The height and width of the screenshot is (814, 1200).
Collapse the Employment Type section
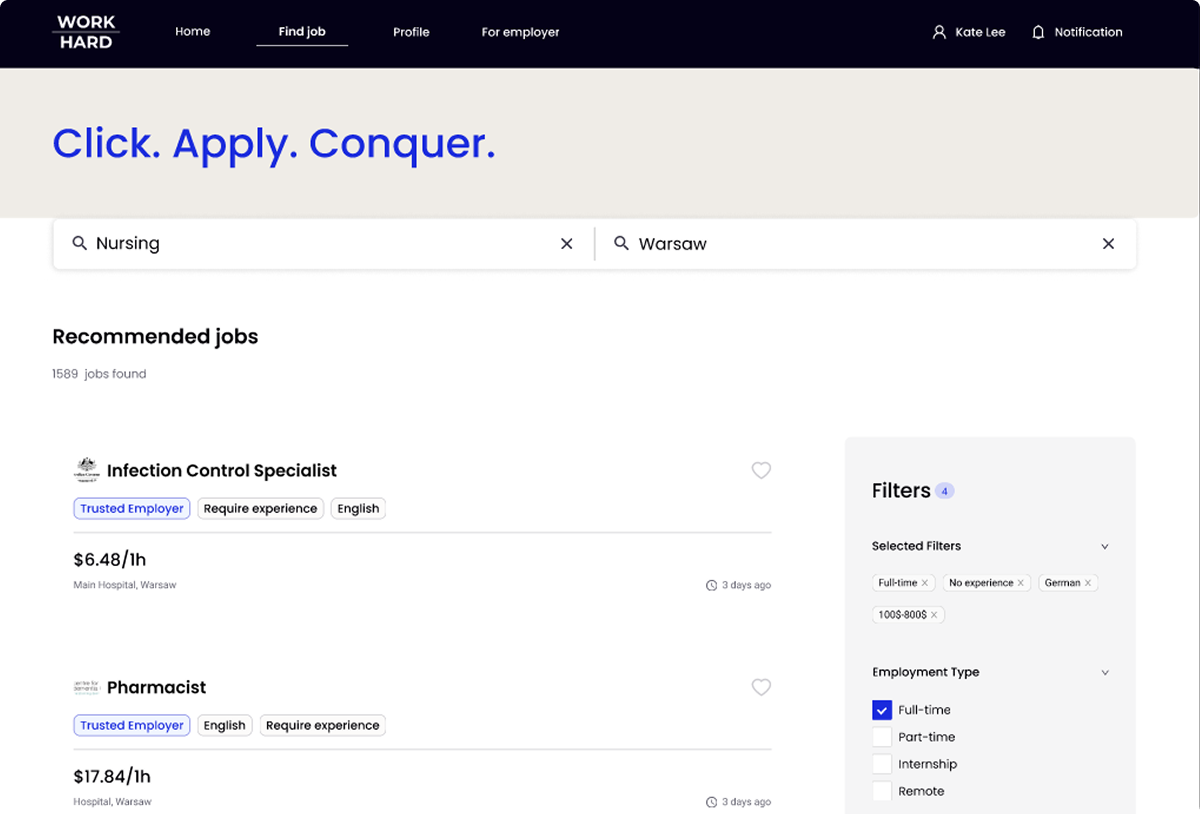1105,673
